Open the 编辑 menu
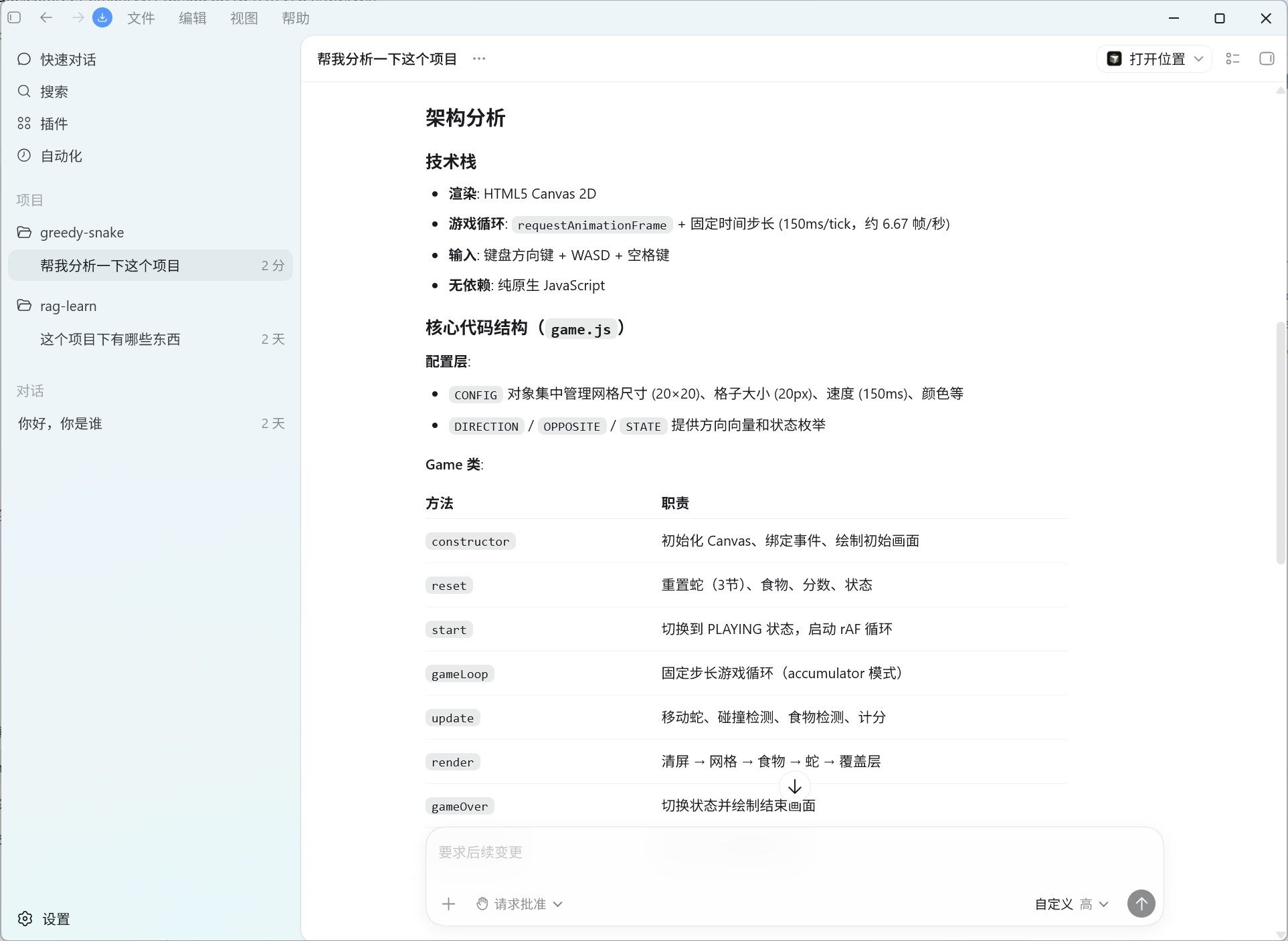 193,18
